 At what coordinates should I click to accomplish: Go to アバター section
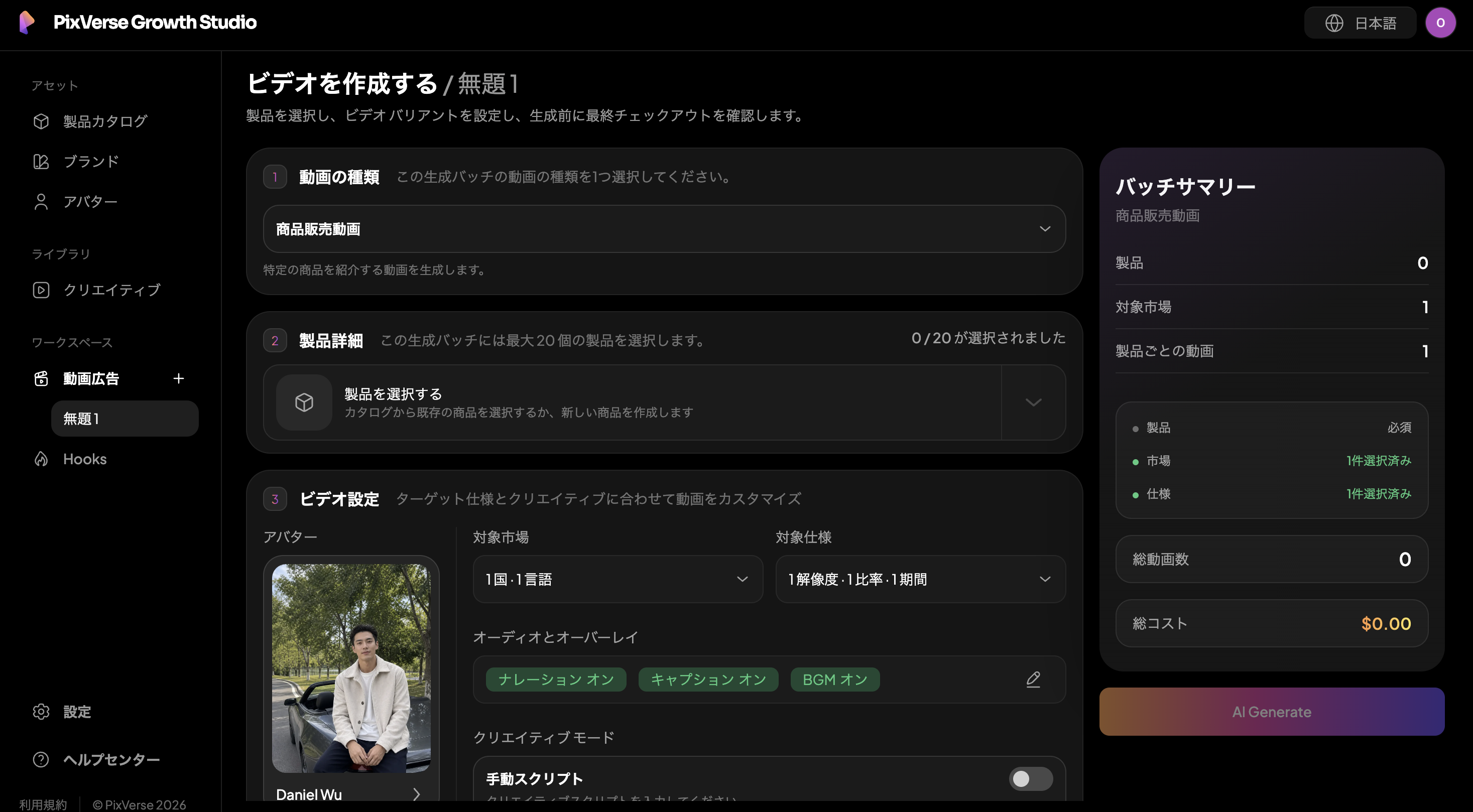(90, 202)
